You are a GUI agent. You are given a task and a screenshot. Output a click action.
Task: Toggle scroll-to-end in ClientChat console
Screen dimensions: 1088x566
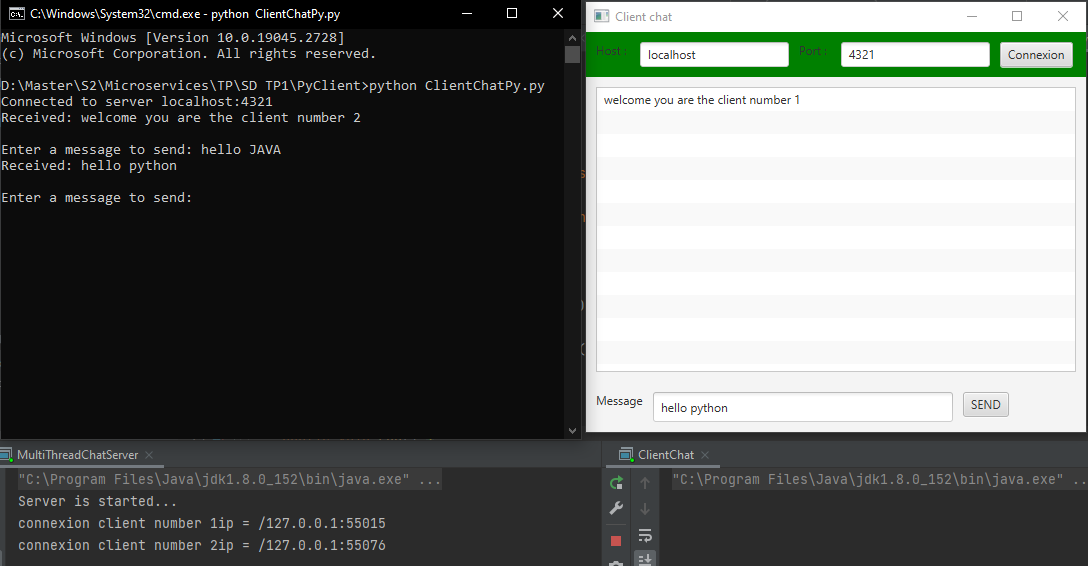click(x=645, y=559)
